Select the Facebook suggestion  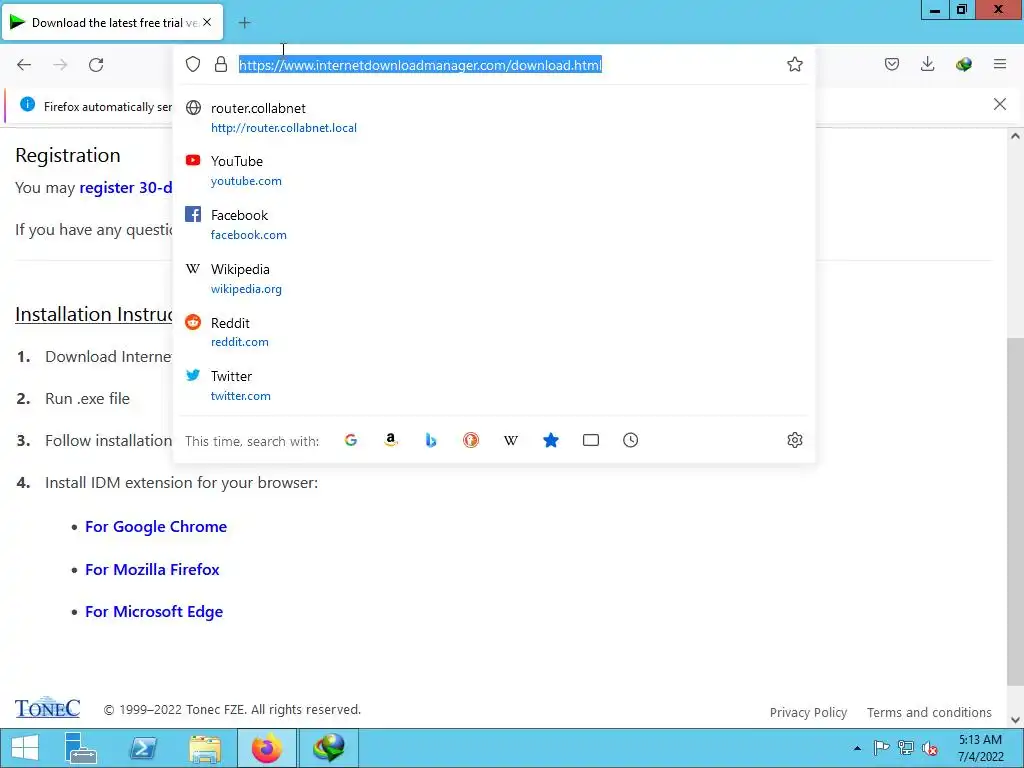(494, 225)
